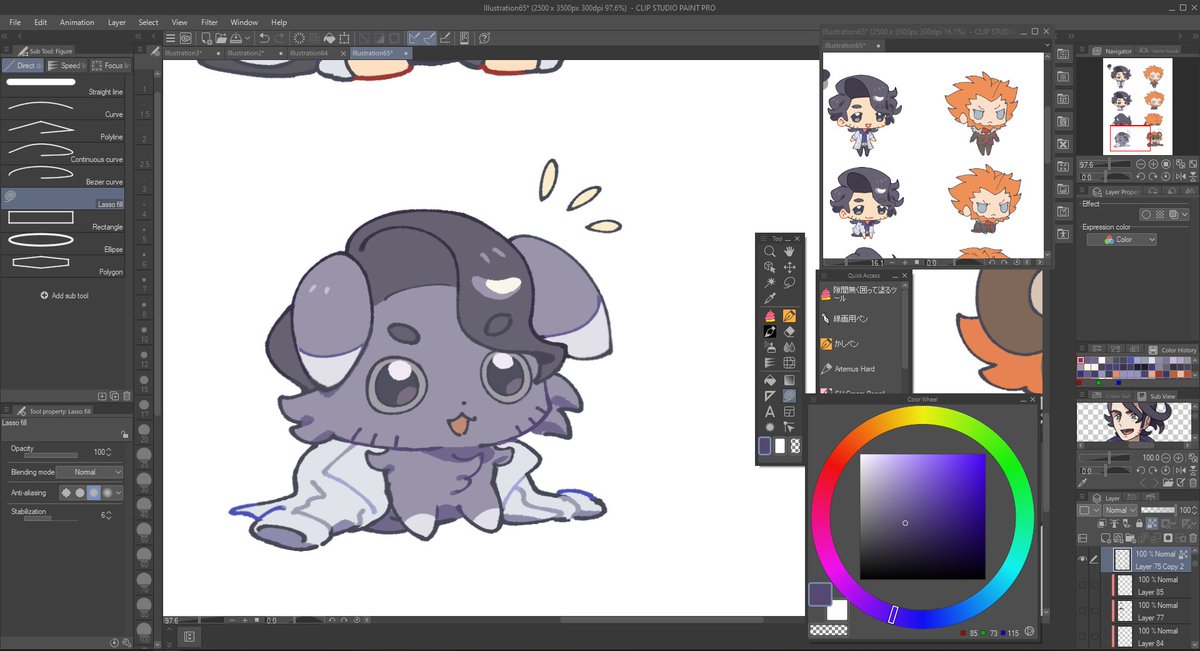Click saturation square in Color Wheel
1200x651 pixels.
pos(922,517)
